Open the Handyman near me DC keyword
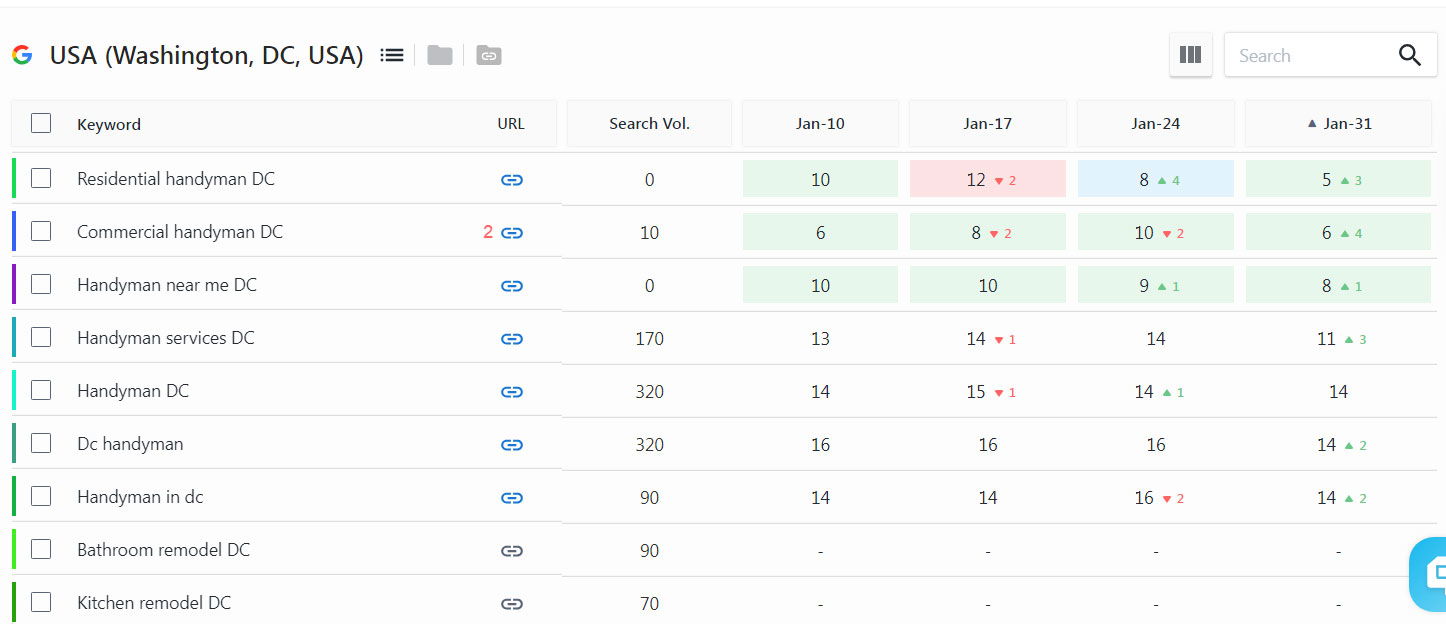The image size is (1446, 624). pos(167,285)
